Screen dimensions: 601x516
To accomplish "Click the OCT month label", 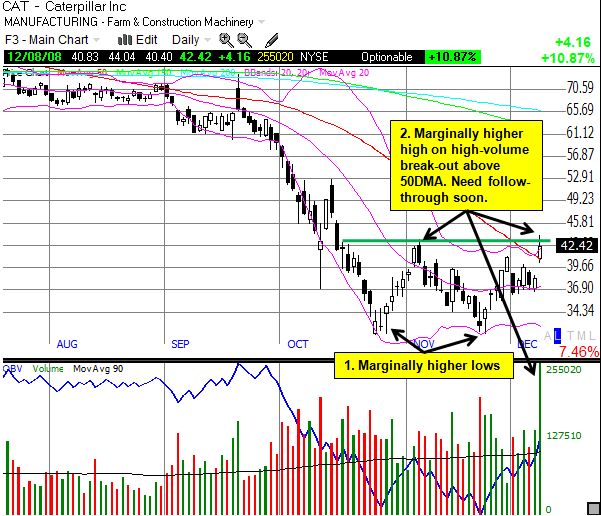I will pos(298,344).
